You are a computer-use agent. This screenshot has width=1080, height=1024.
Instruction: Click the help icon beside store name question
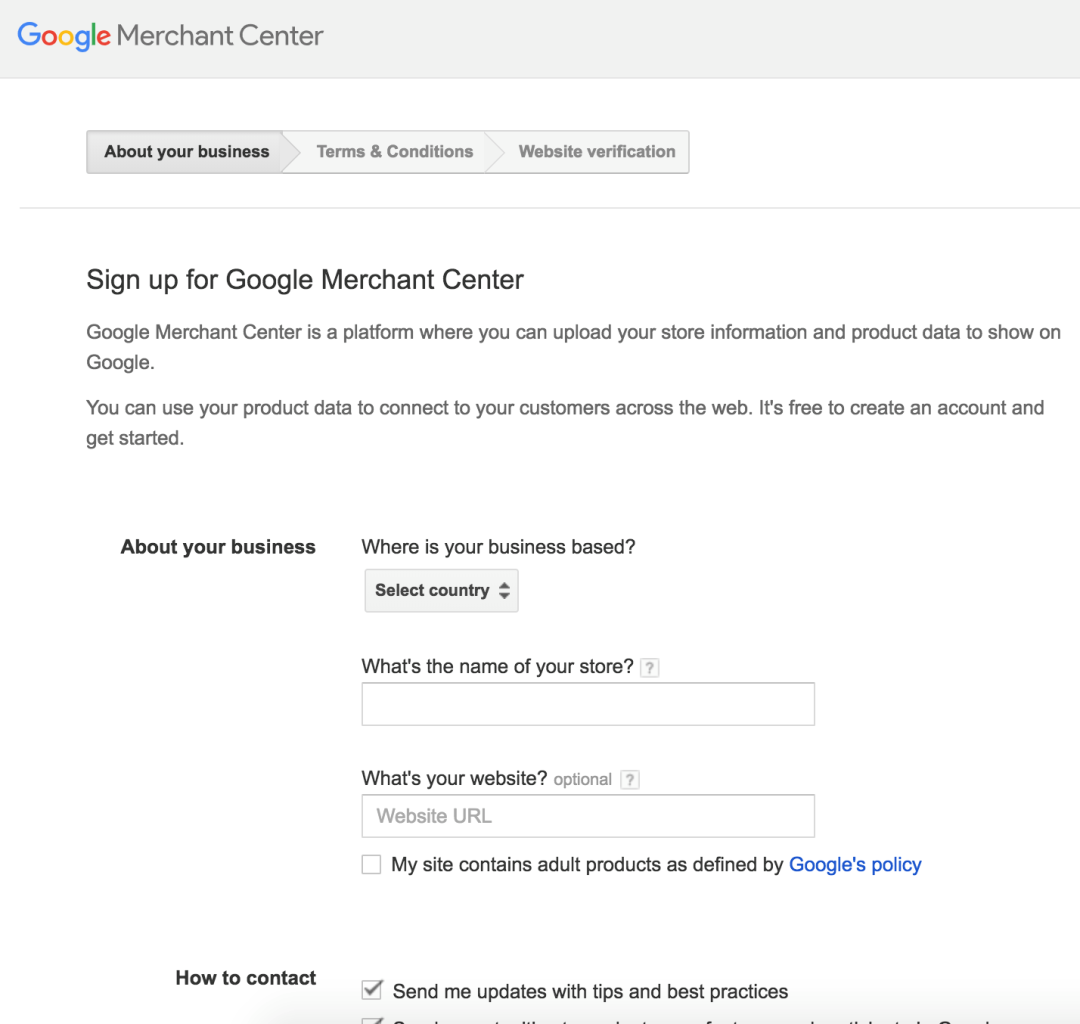click(x=650, y=667)
